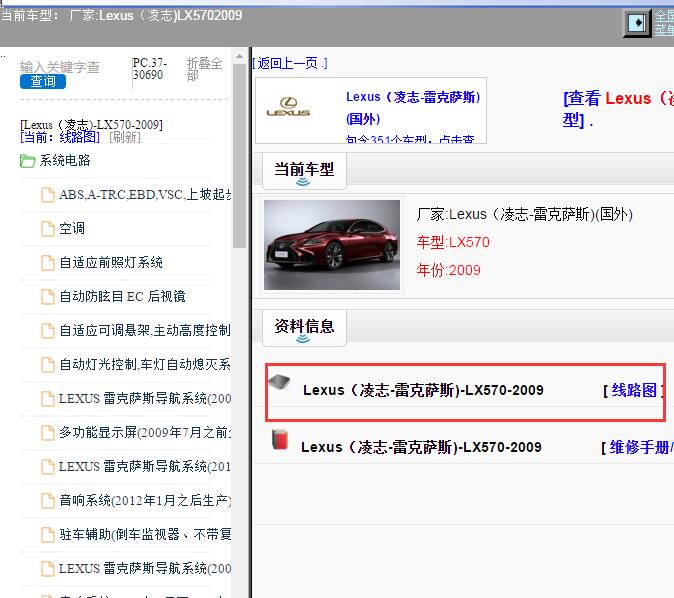Open 多功能显示屏(2009年7月之前 entry
The image size is (674, 598).
(145, 432)
